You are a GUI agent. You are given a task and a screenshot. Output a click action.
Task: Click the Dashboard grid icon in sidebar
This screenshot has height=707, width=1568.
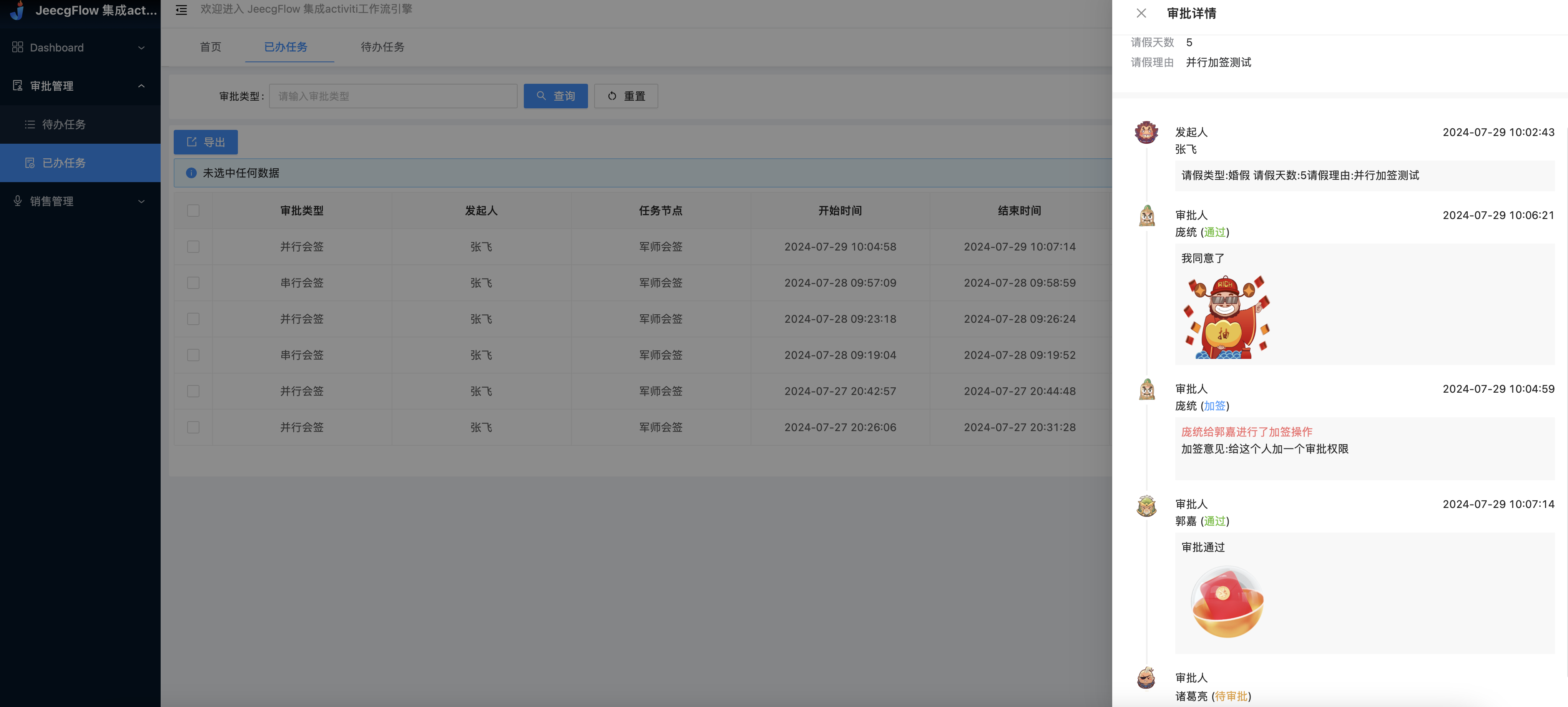18,48
